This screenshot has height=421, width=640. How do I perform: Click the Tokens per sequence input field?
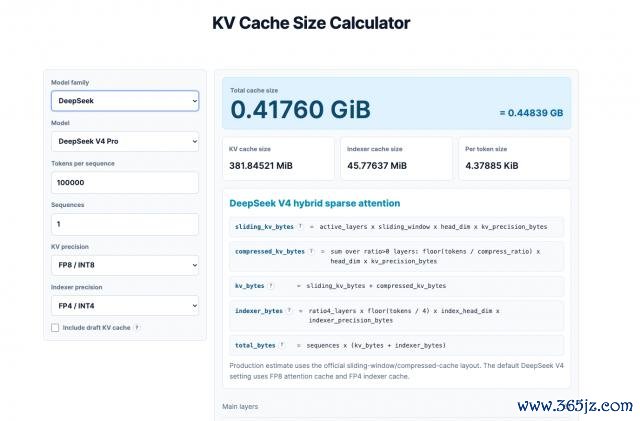[x=125, y=183]
